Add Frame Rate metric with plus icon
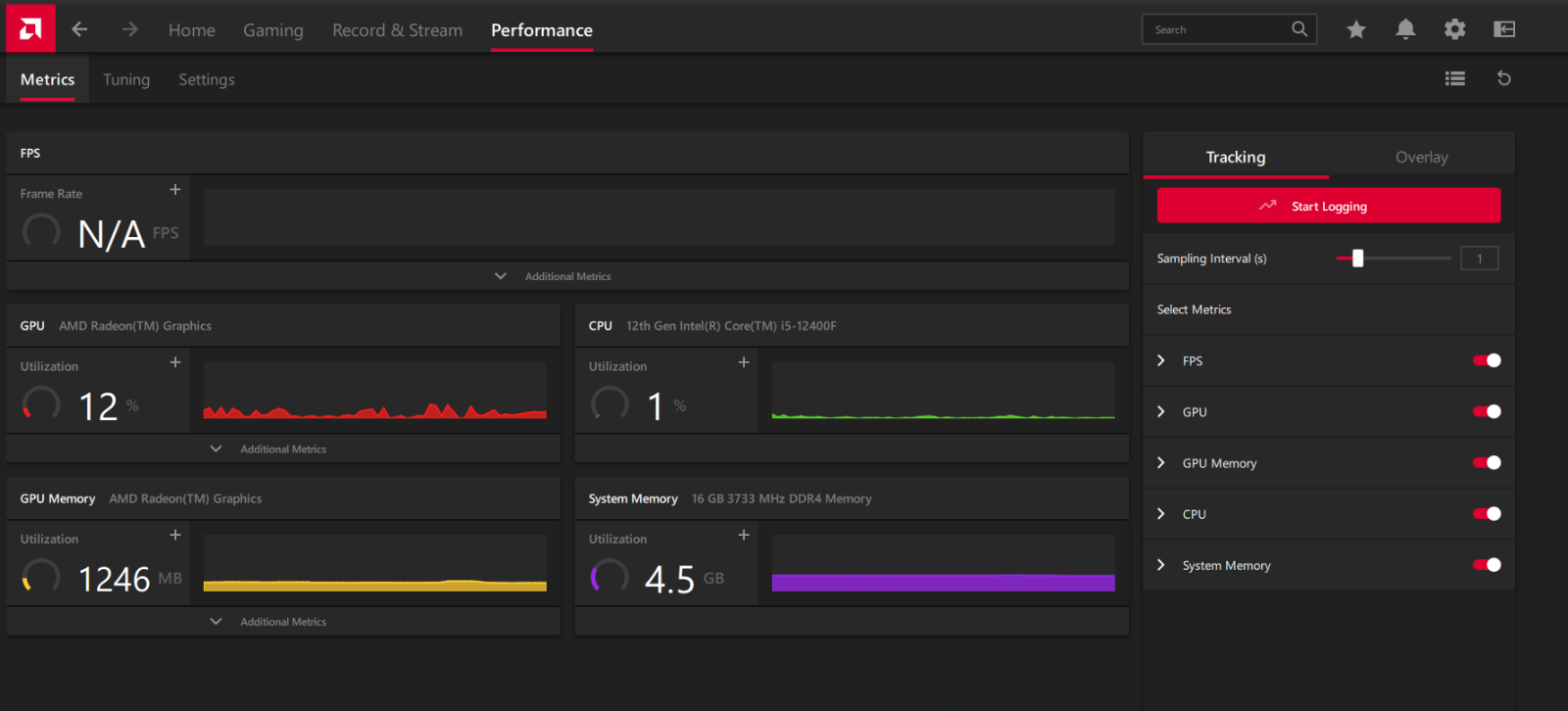The width and height of the screenshot is (1568, 711). pos(175,189)
